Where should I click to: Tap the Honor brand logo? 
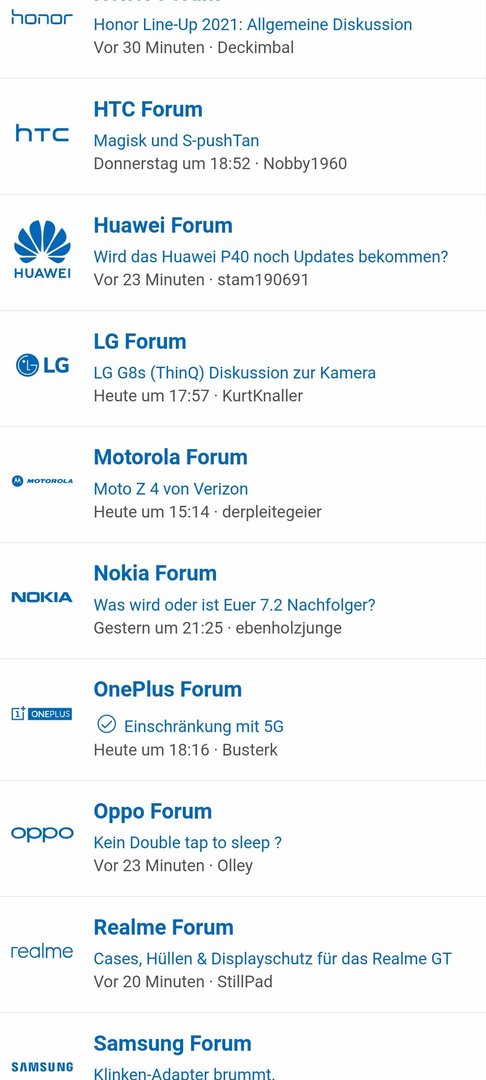point(42,18)
